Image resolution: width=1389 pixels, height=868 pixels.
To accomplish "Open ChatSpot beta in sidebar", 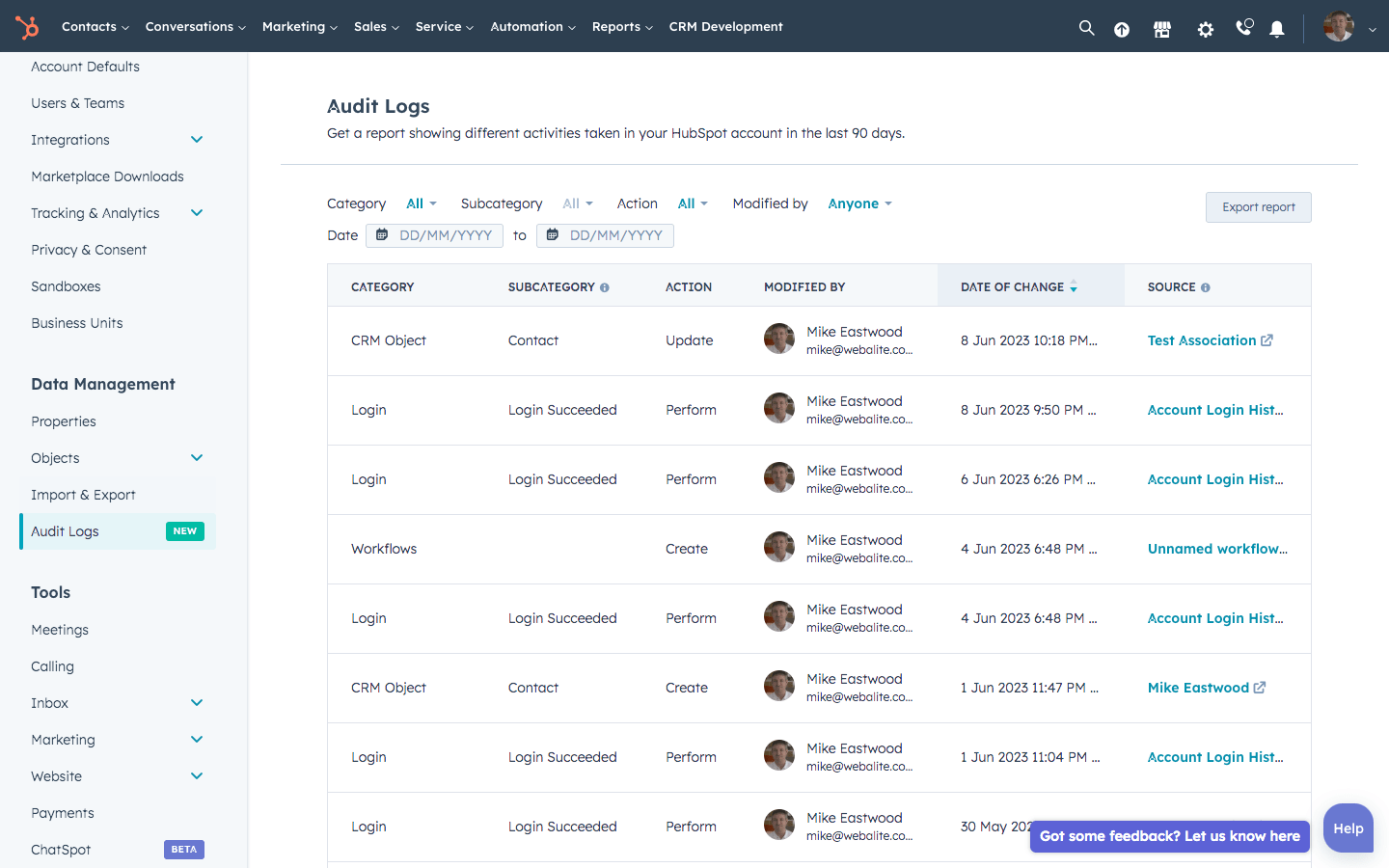I will click(61, 850).
